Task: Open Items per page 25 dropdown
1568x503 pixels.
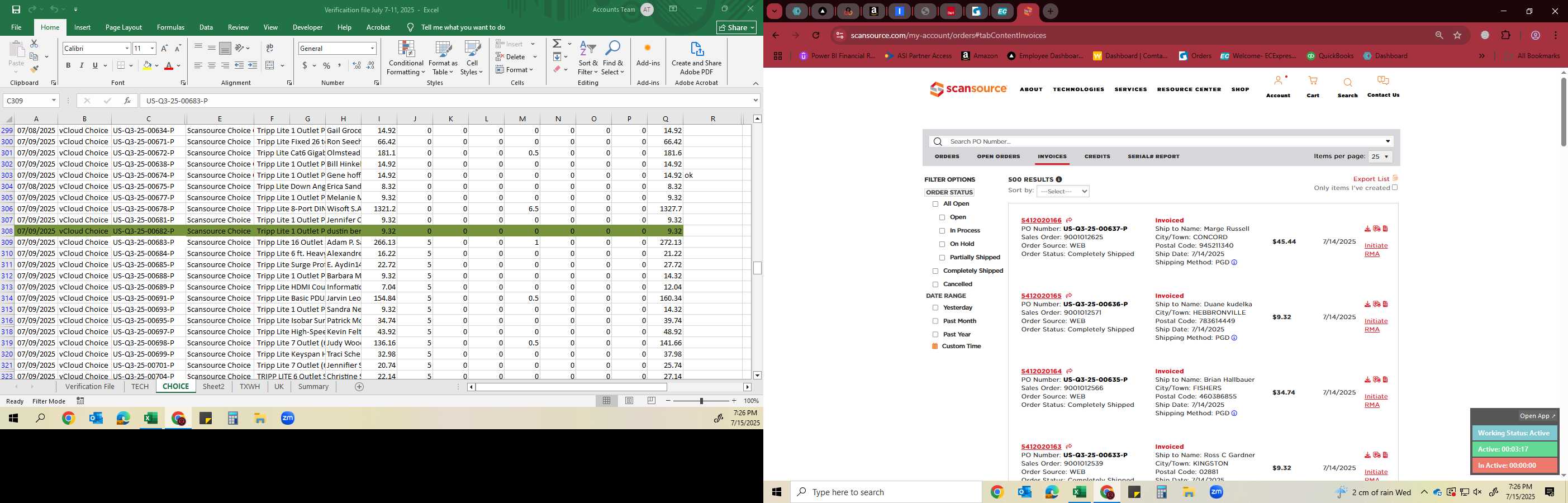Action: click(x=1380, y=157)
